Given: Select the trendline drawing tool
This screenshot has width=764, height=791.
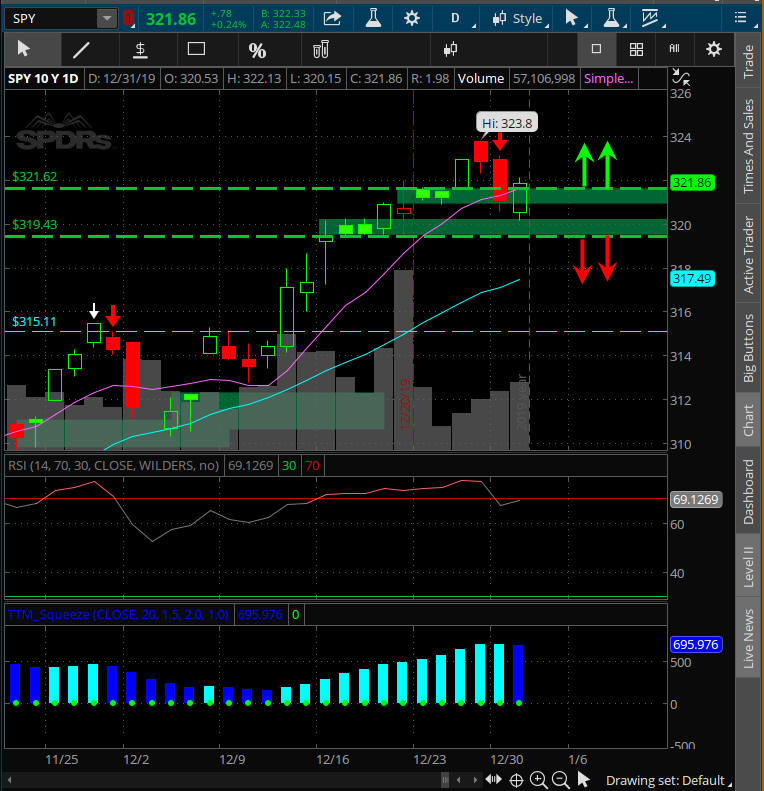Looking at the screenshot, I should coord(82,49).
